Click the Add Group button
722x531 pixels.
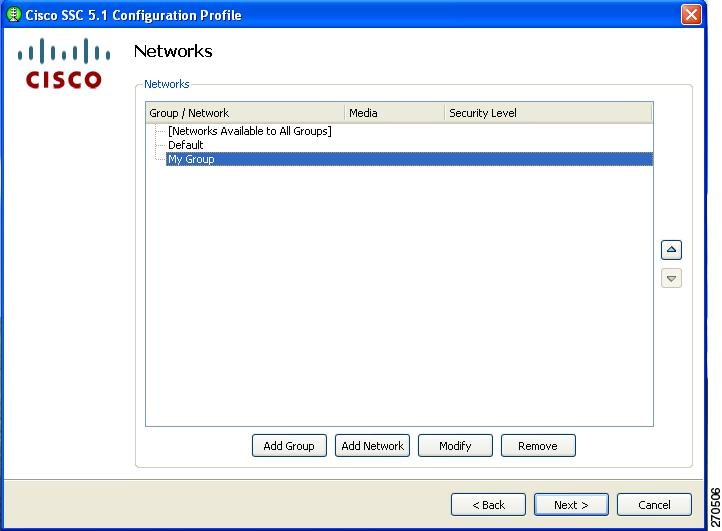point(289,446)
